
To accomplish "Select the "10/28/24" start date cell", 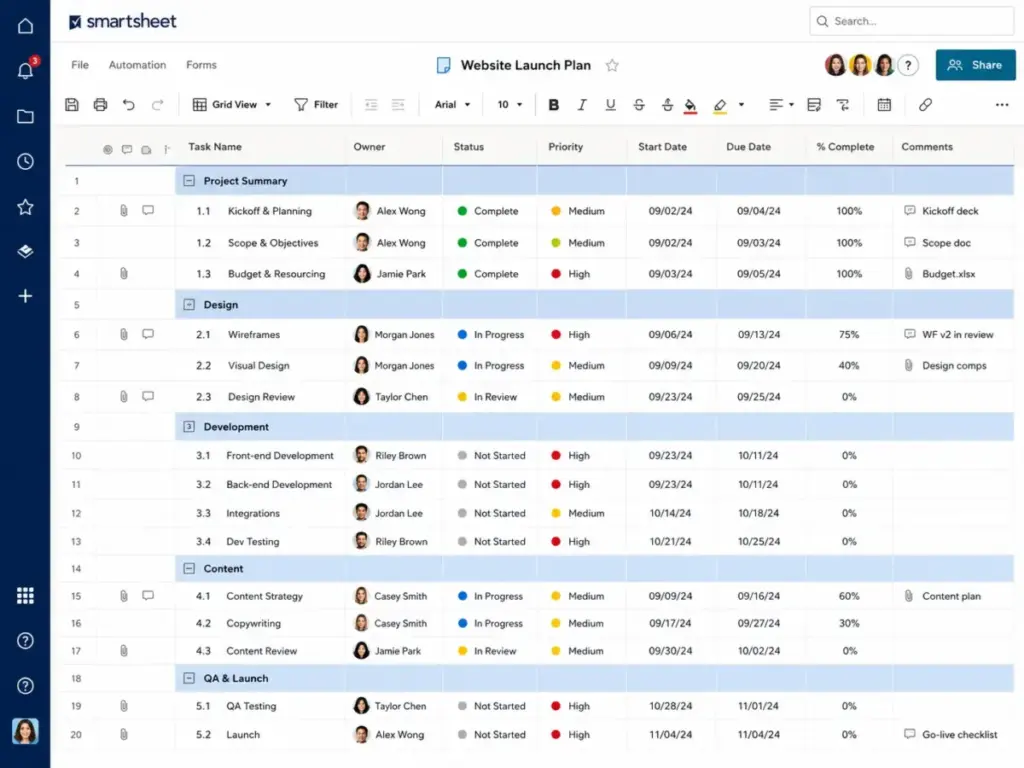I will point(670,706).
